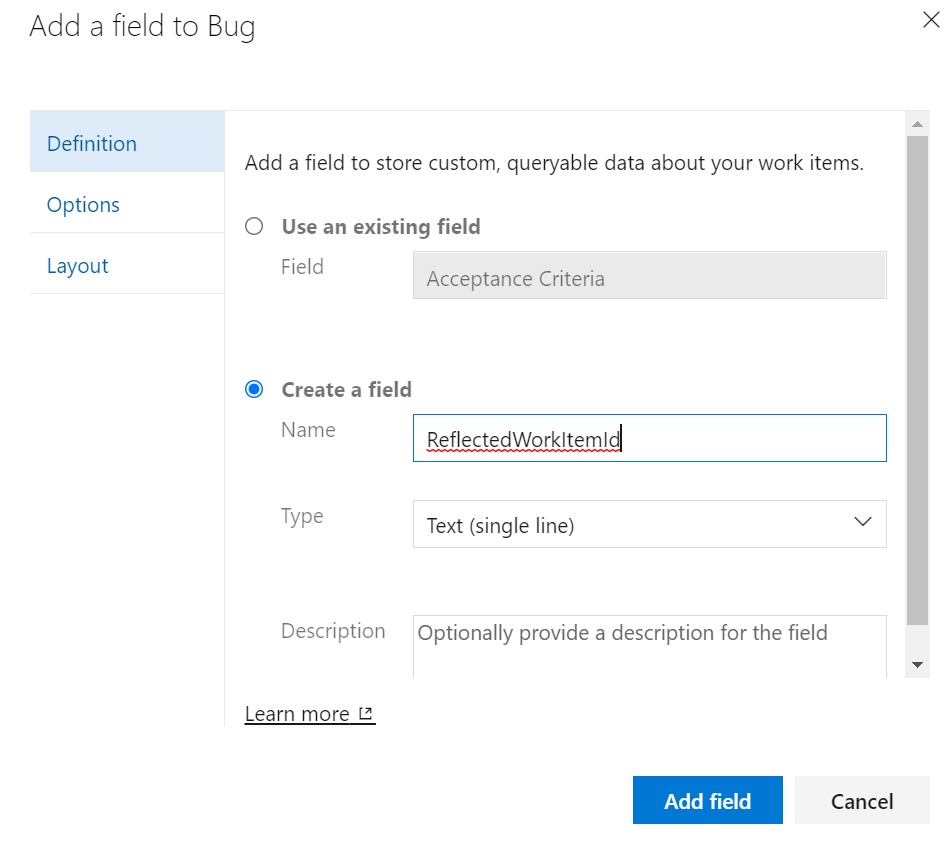The width and height of the screenshot is (945, 841).
Task: Click the Acceptance Criteria field box
Action: point(649,276)
